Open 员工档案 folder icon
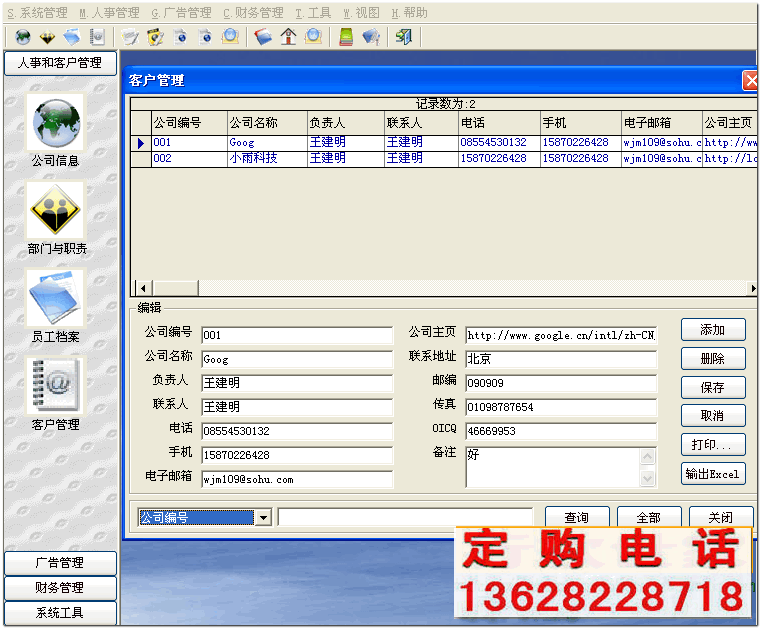 click(x=56, y=298)
